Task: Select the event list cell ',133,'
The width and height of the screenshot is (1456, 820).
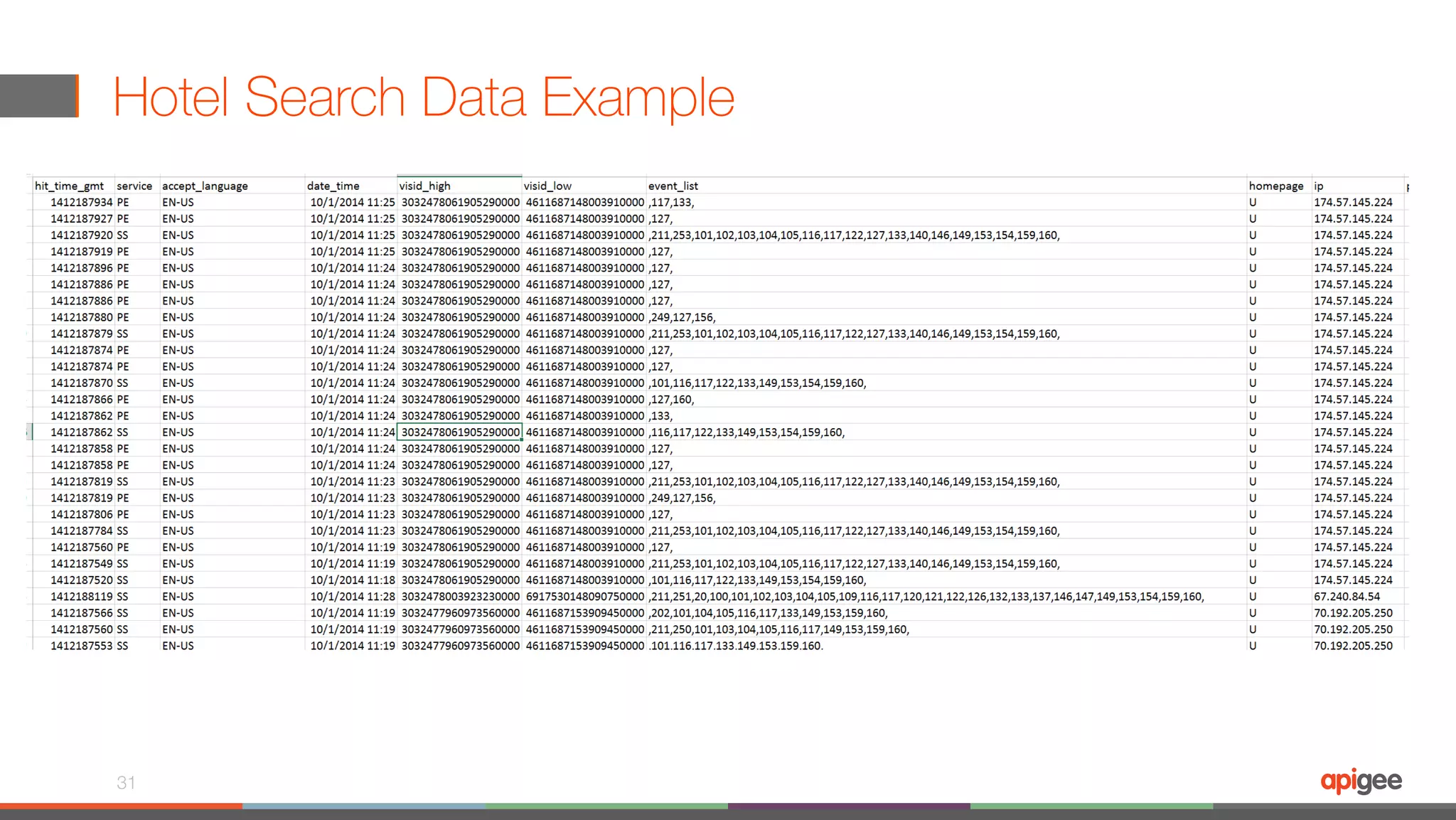Action: coord(946,415)
